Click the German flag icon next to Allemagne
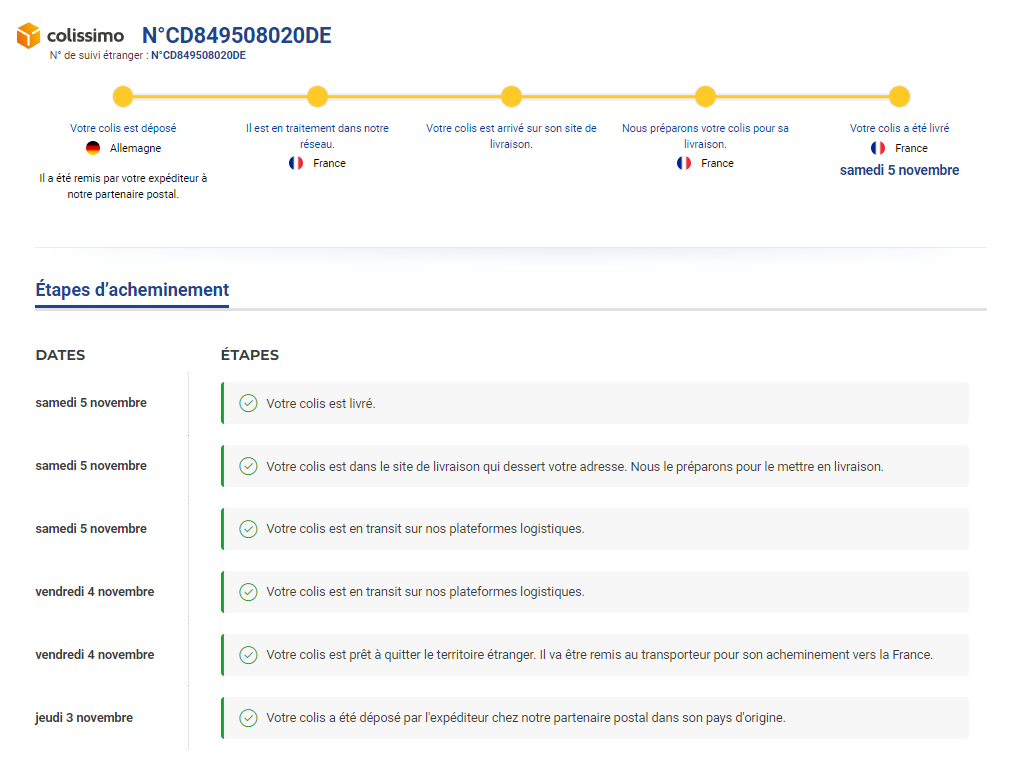The width and height of the screenshot is (1016, 763). (93, 148)
